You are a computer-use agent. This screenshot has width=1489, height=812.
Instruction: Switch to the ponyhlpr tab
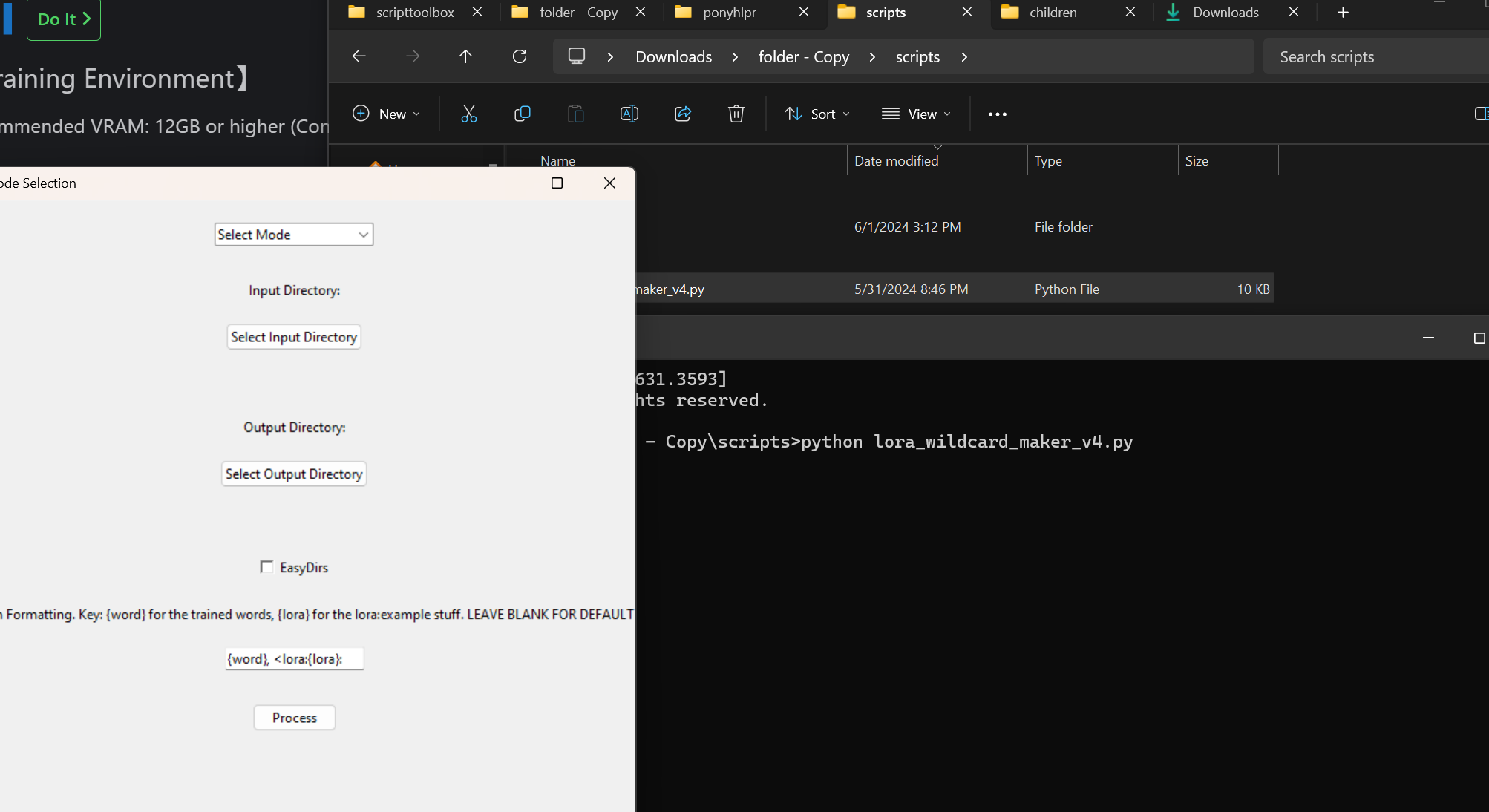pos(729,13)
